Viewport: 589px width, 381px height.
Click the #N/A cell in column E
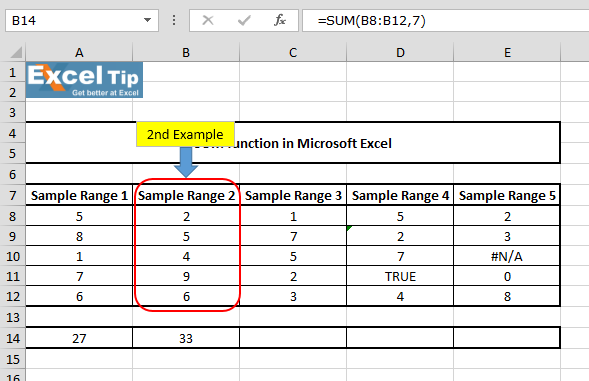(507, 256)
